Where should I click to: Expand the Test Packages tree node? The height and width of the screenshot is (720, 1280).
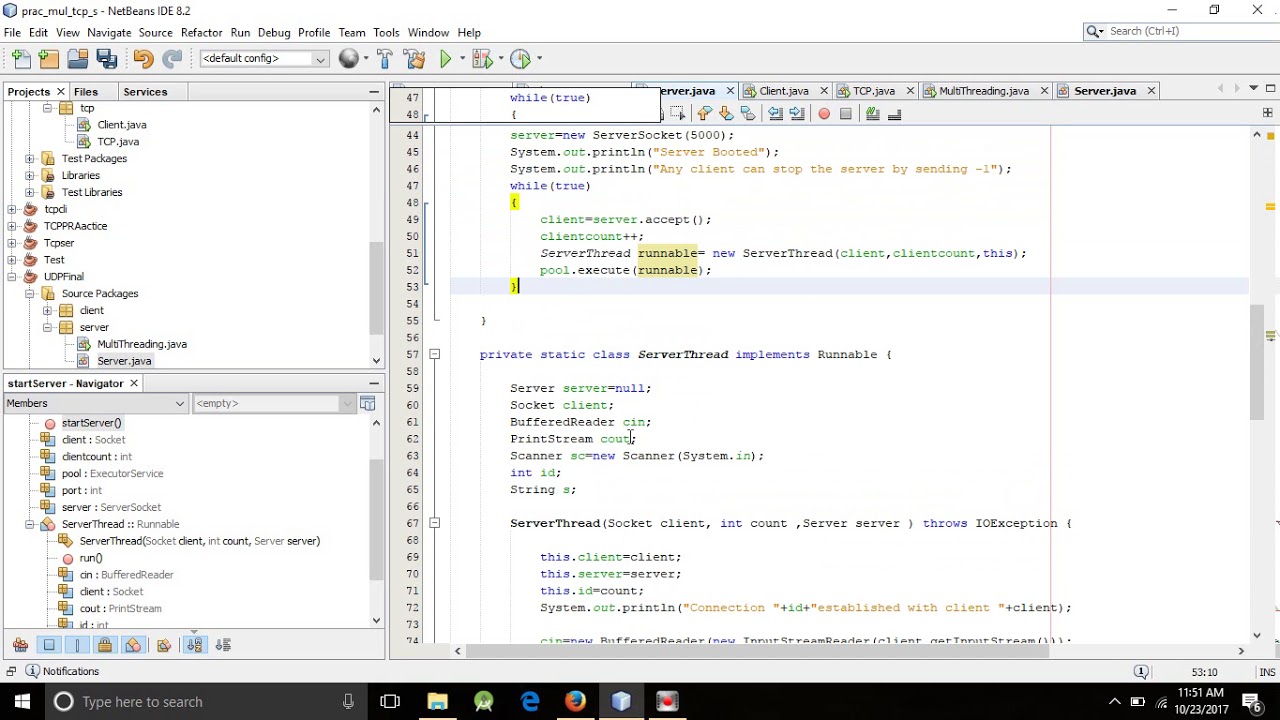pos(30,159)
